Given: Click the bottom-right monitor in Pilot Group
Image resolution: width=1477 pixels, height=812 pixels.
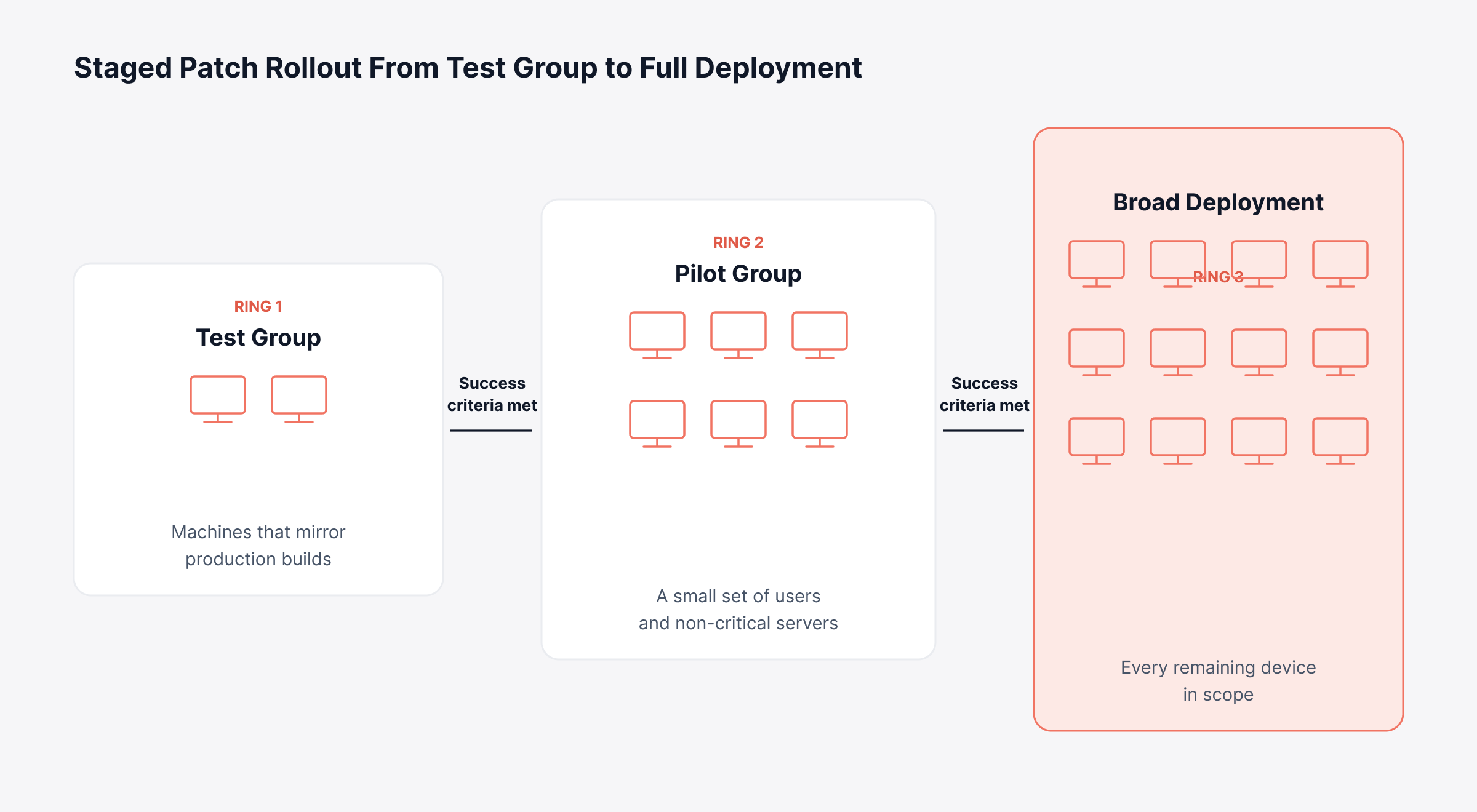Looking at the screenshot, I should [820, 424].
